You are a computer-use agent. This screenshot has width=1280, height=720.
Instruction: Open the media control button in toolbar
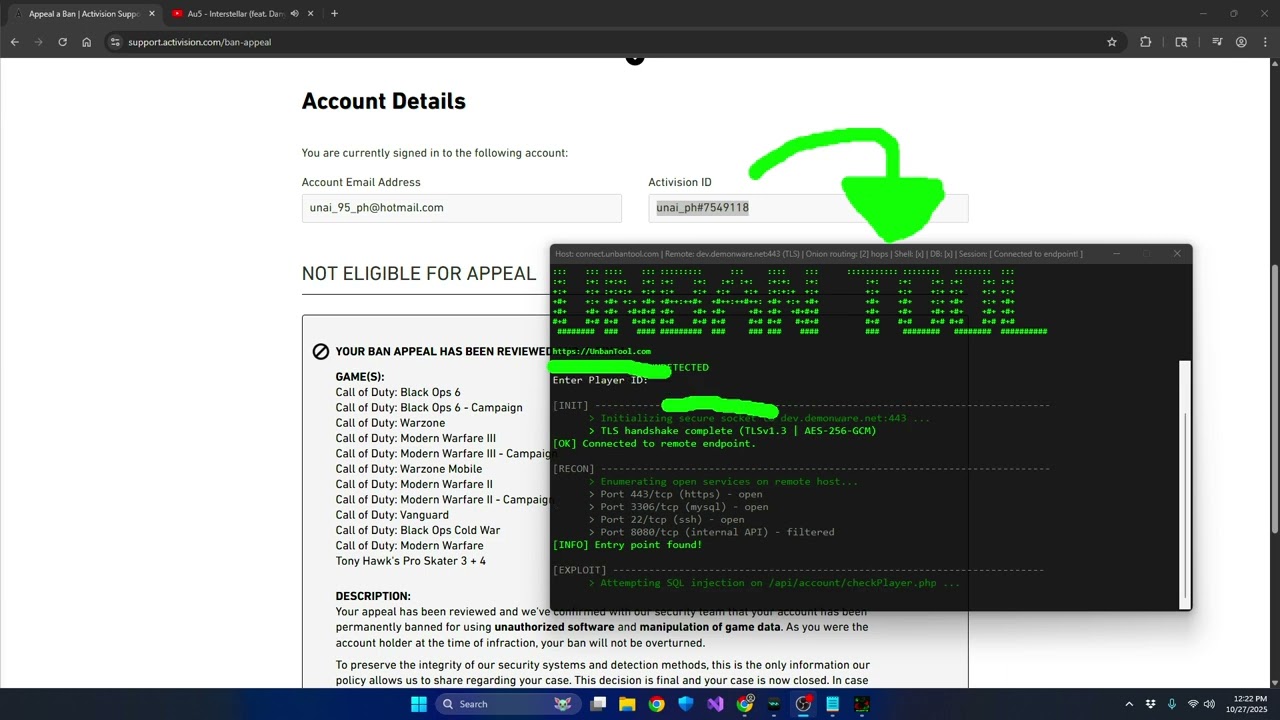(x=1217, y=42)
